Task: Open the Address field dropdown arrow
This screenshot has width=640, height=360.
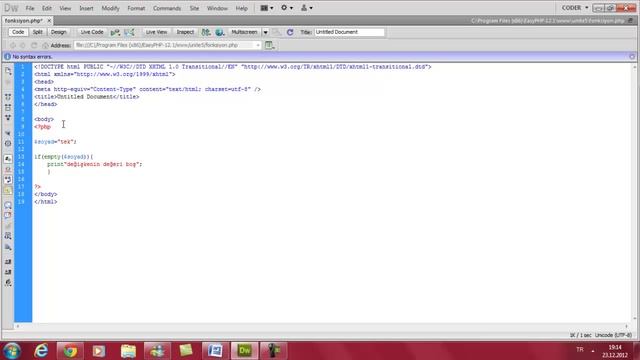Action: click(258, 45)
